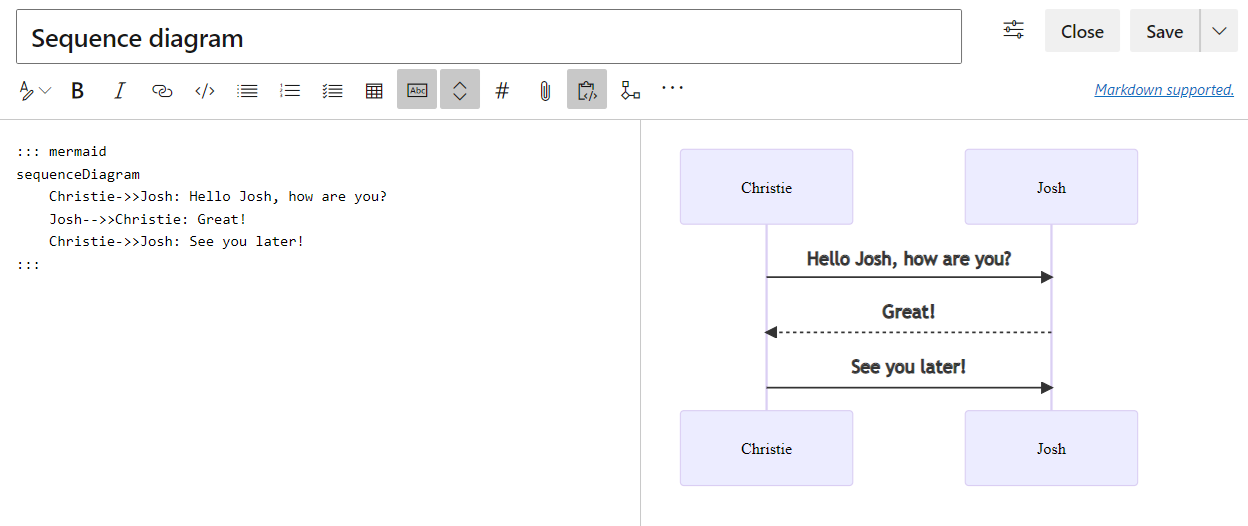Insert inline code snippet
This screenshot has height=526, width=1248.
[x=205, y=90]
